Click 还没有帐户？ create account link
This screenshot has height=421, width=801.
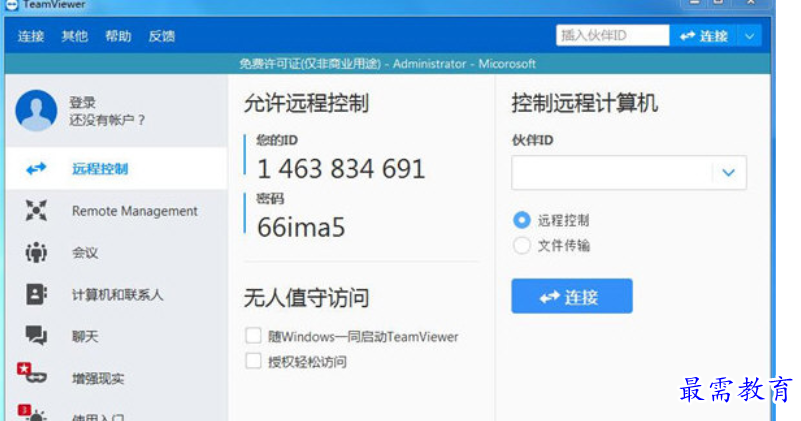107,121
